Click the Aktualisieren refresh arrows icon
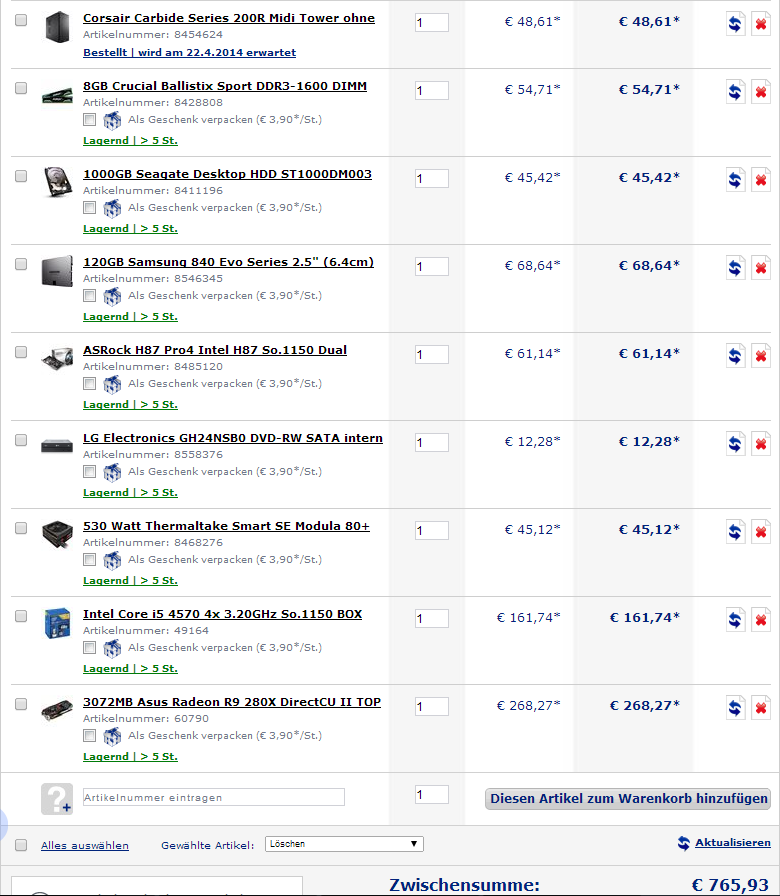 tap(683, 843)
